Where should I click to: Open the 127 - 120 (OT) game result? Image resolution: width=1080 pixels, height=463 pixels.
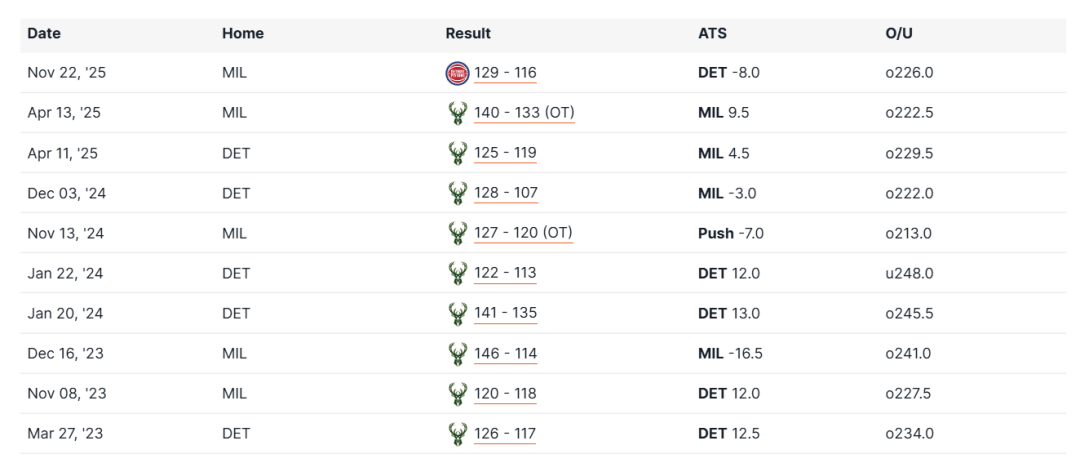[x=523, y=233]
